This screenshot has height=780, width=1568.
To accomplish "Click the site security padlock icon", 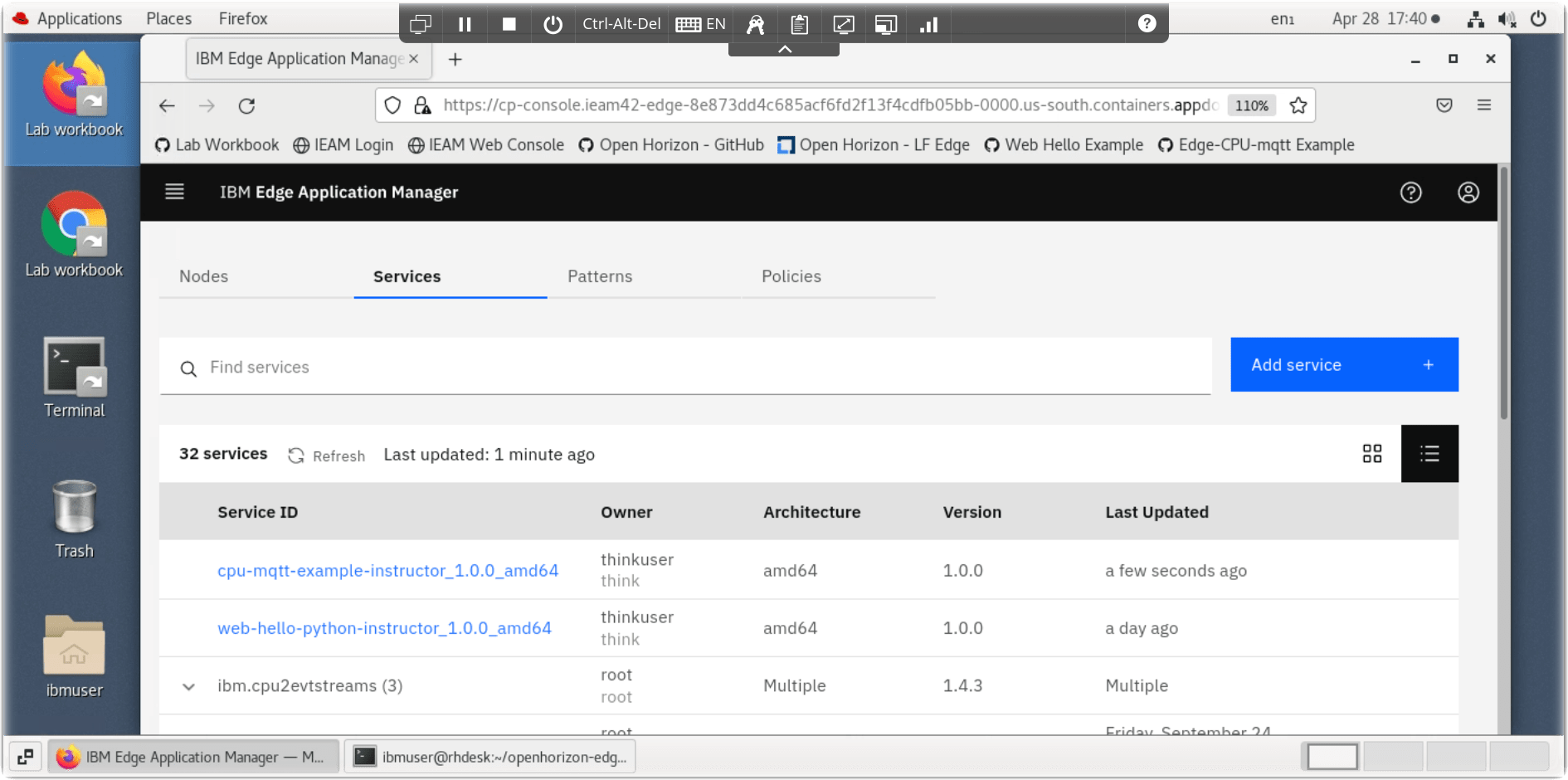I will point(422,105).
